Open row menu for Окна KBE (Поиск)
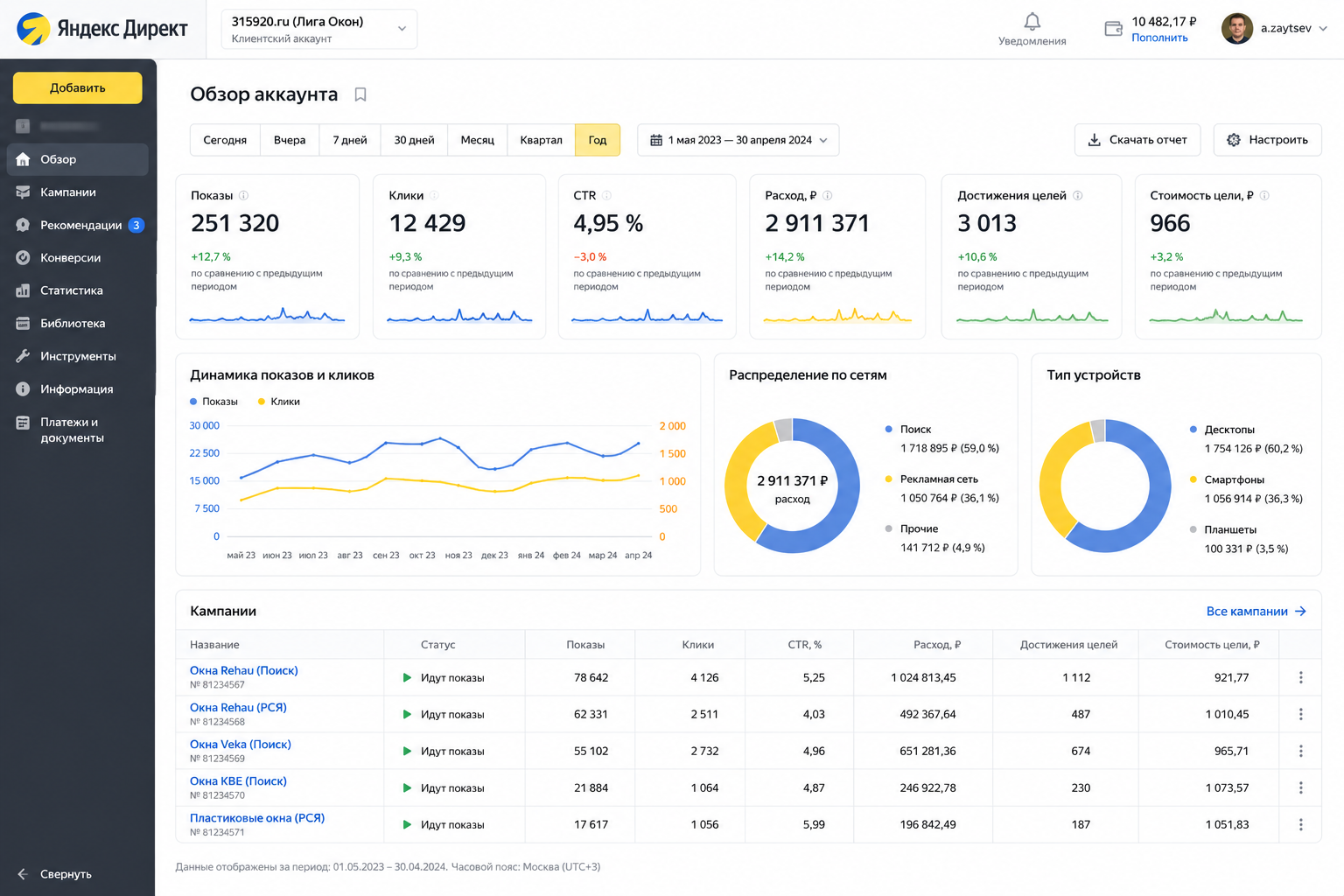1344x896 pixels. [x=1301, y=787]
